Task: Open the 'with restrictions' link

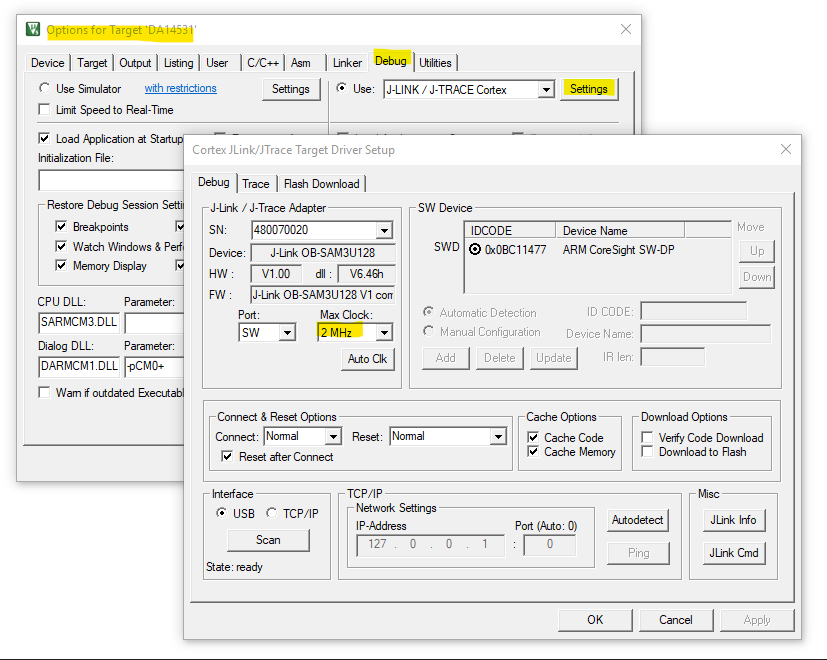Action: [180, 88]
